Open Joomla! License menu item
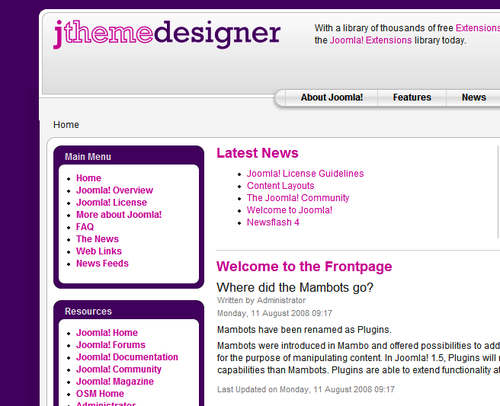This screenshot has height=406, width=500. tap(111, 202)
